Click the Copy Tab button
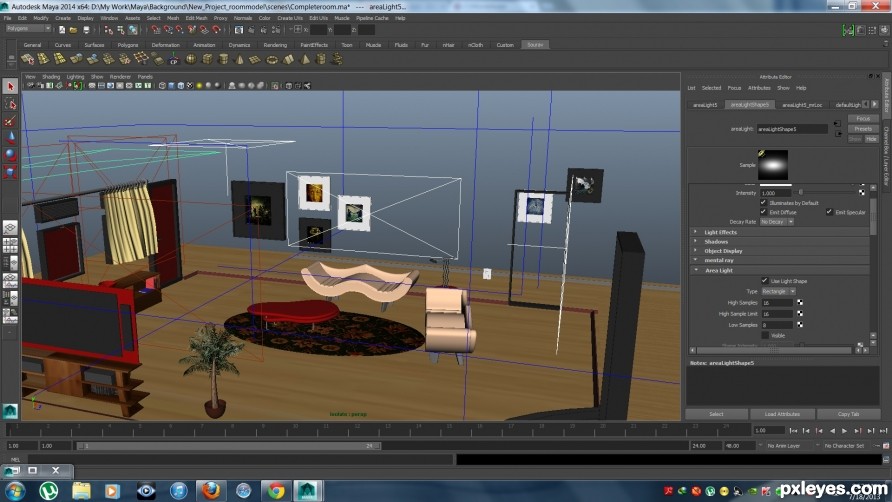This screenshot has width=892, height=502. click(848, 414)
